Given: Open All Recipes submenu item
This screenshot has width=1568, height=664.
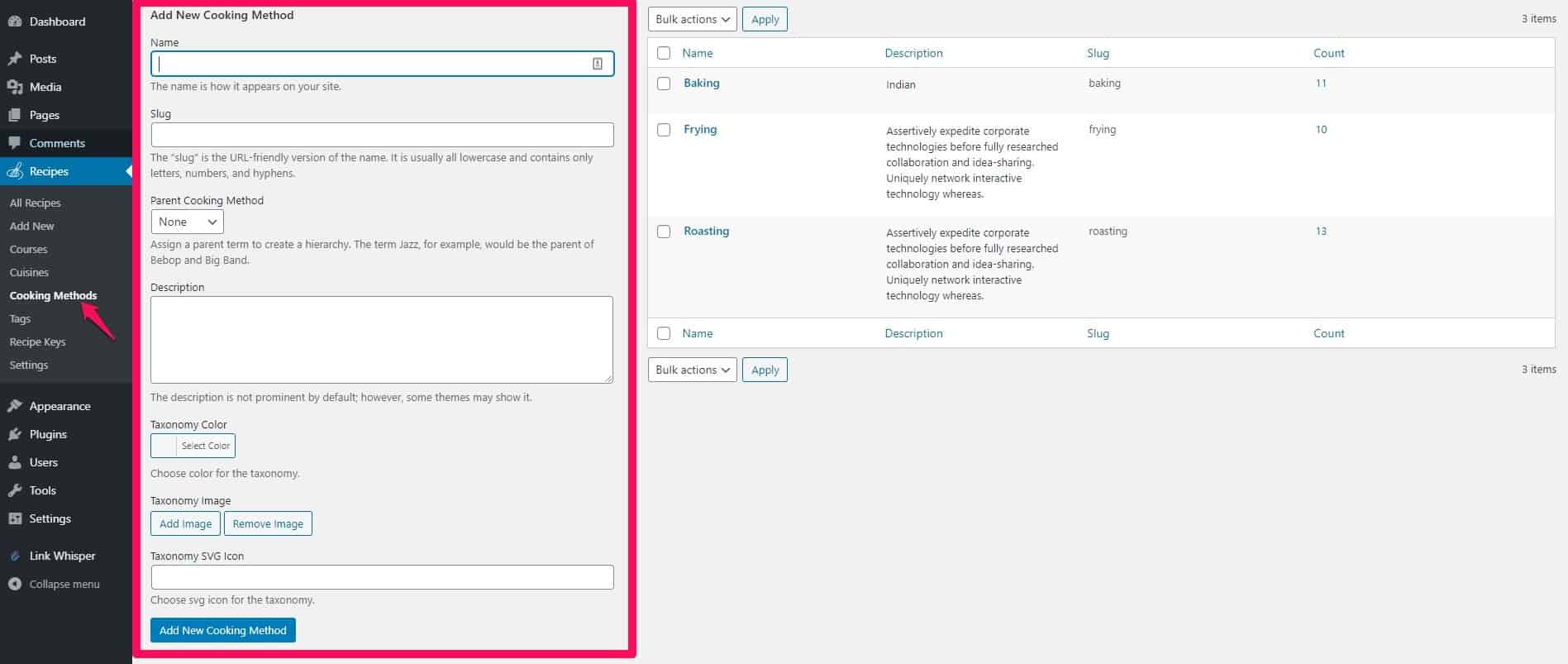Looking at the screenshot, I should (36, 203).
